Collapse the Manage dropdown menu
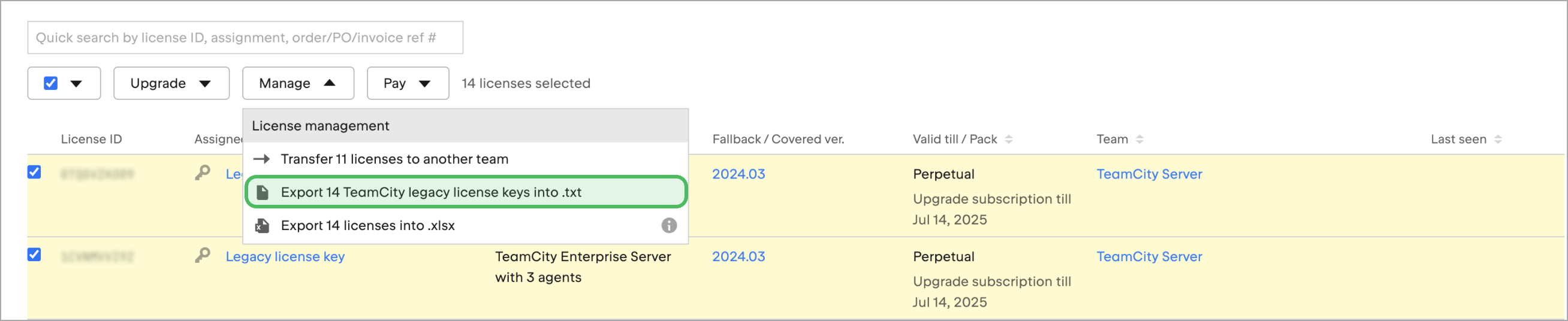Screen dimensions: 1568x321 point(298,83)
